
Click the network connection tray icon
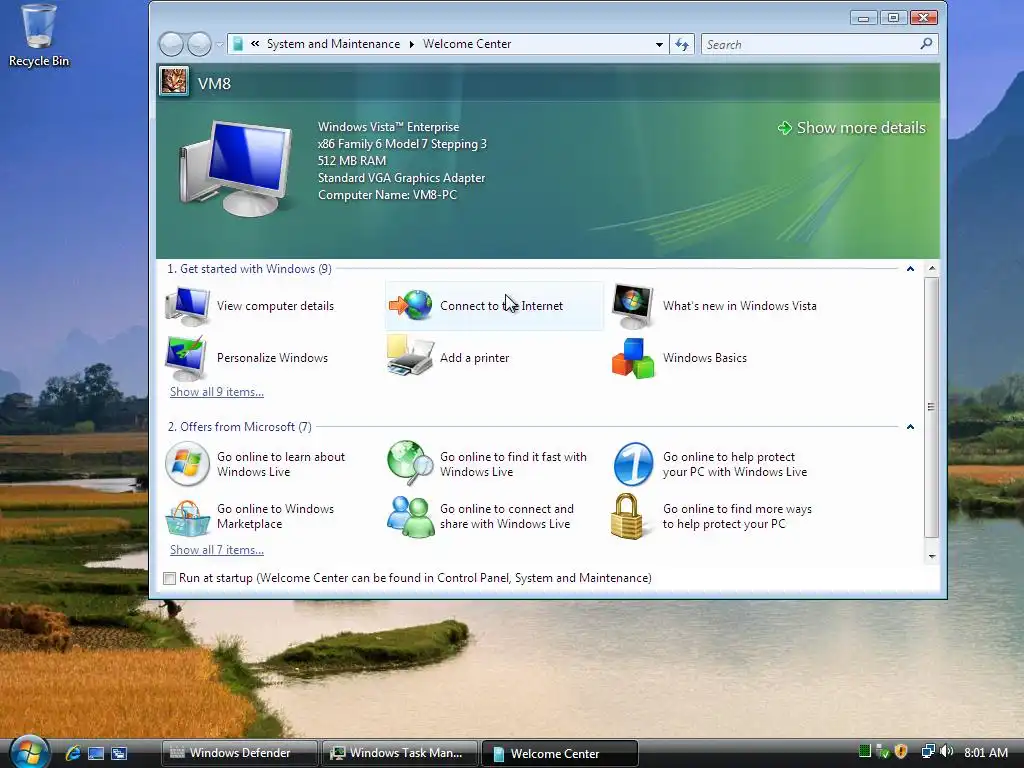(927, 752)
